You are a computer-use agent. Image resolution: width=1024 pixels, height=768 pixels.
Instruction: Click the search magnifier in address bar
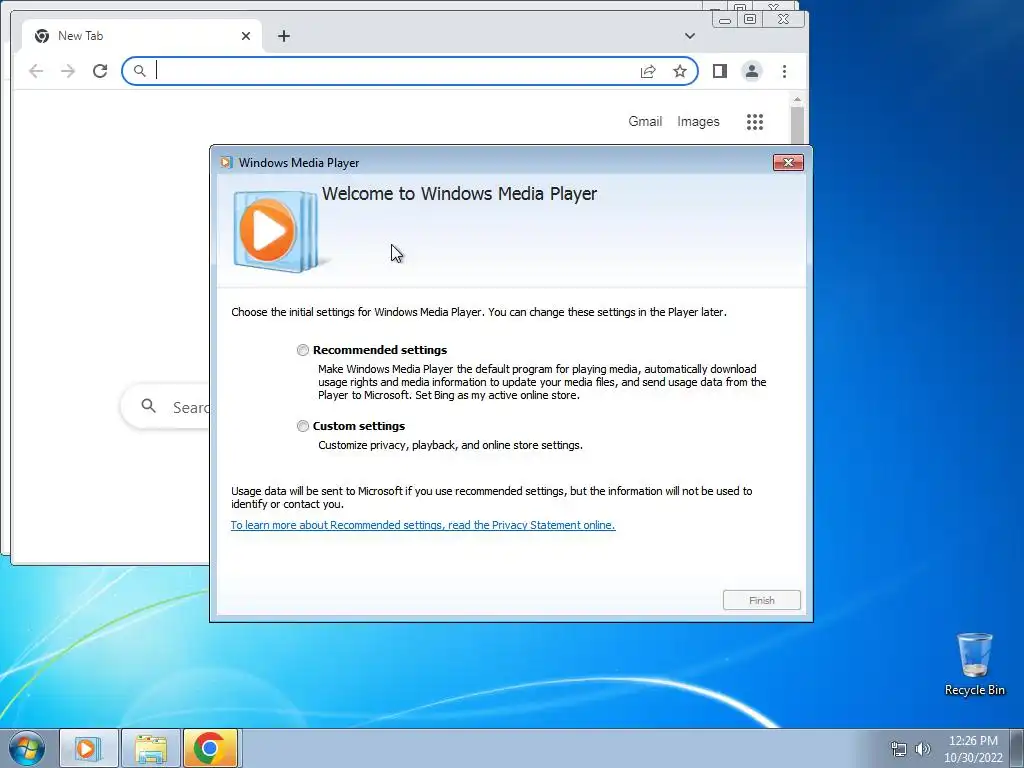click(x=139, y=71)
